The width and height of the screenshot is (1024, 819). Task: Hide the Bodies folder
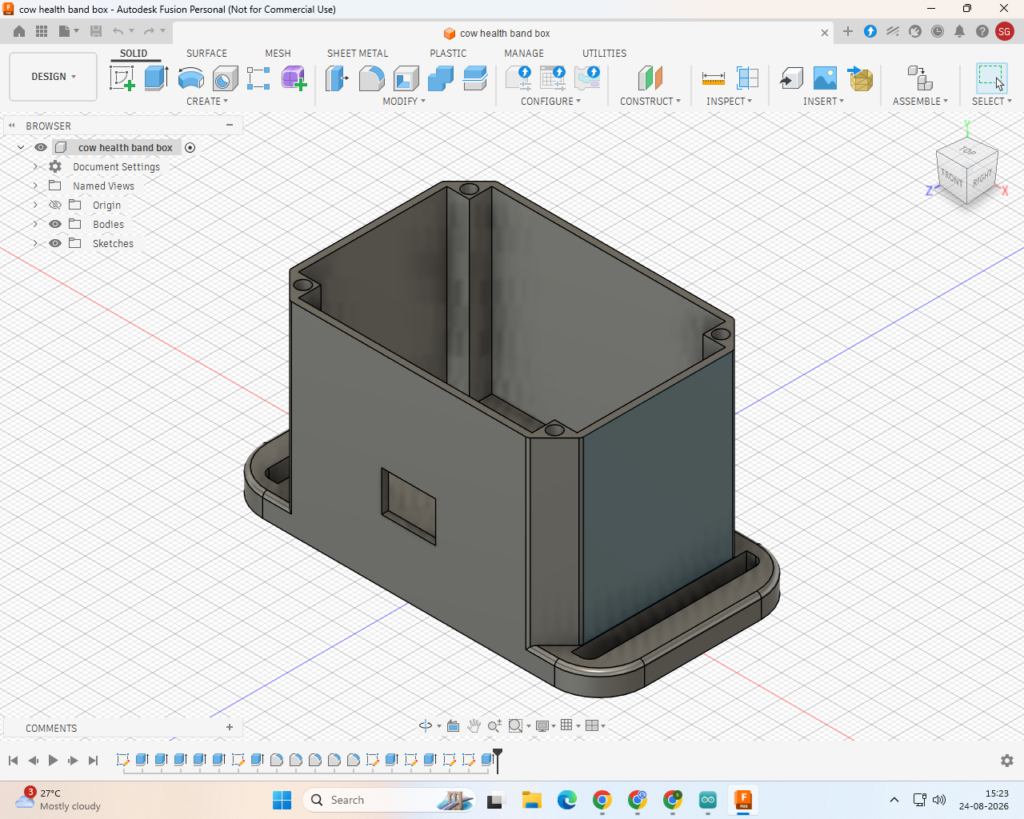pyautogui.click(x=55, y=224)
